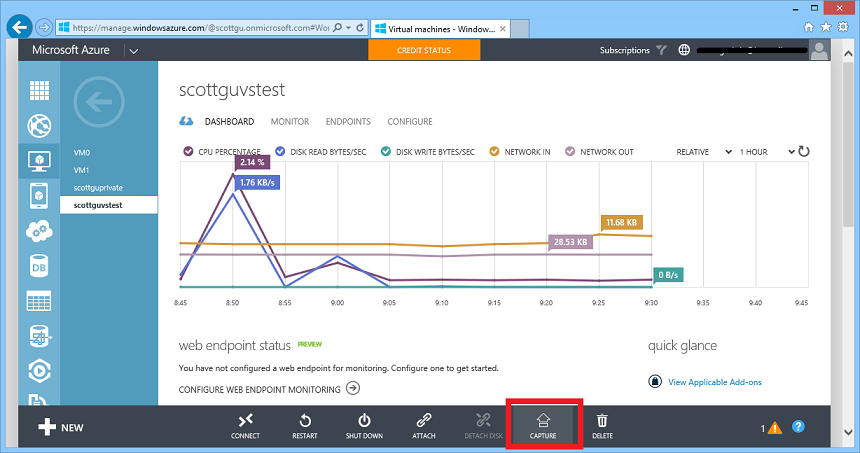This screenshot has width=860, height=453.
Task: Switch to the Endpoints tab
Action: (x=348, y=122)
